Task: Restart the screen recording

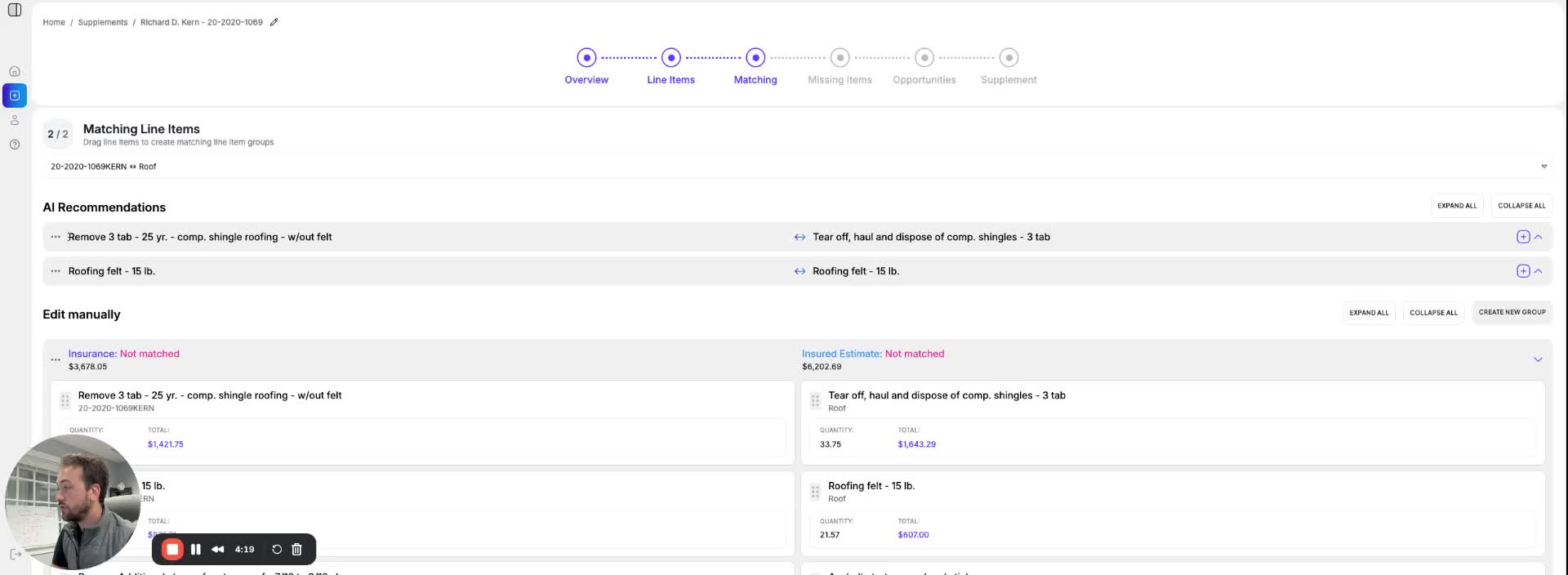Action: click(x=277, y=550)
